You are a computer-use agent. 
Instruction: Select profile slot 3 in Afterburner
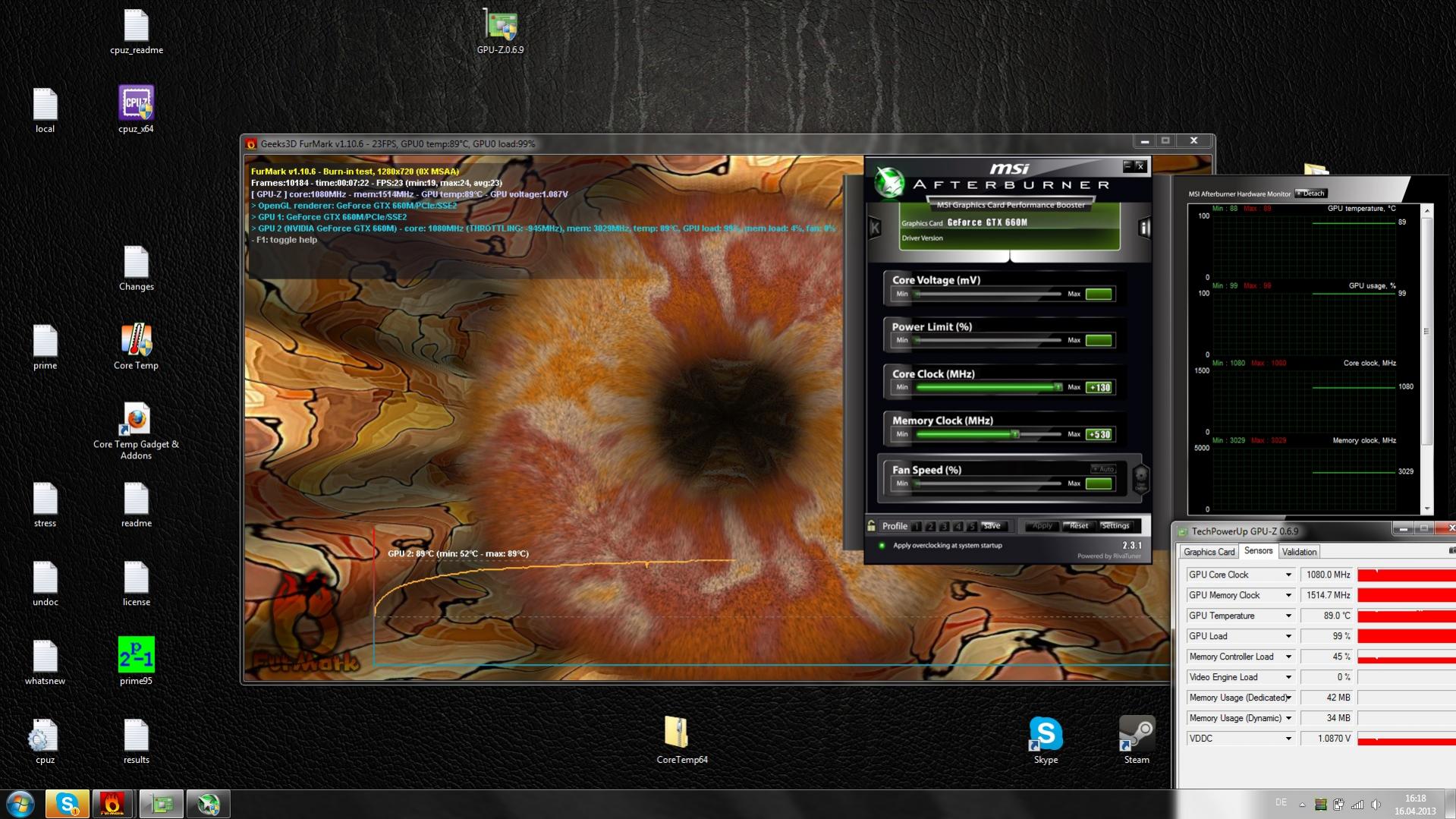[x=944, y=526]
